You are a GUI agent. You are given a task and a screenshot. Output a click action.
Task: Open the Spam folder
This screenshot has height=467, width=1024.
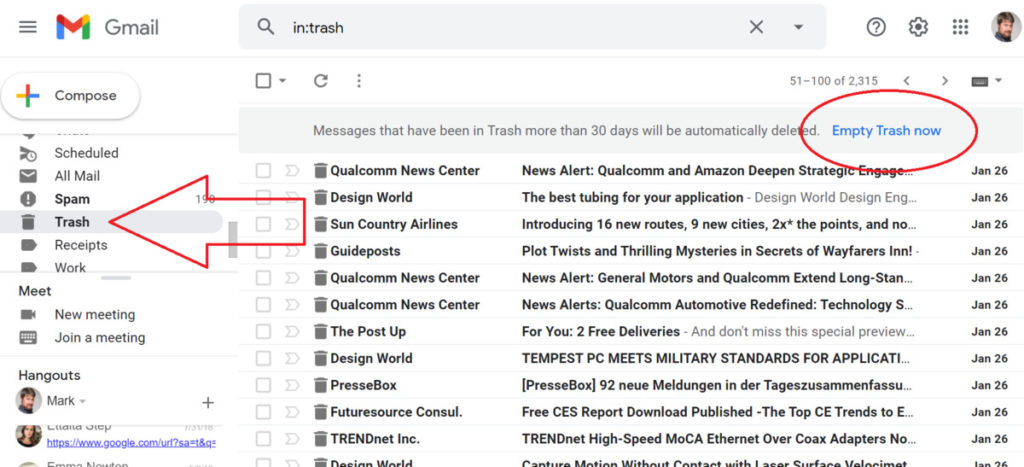[72, 199]
